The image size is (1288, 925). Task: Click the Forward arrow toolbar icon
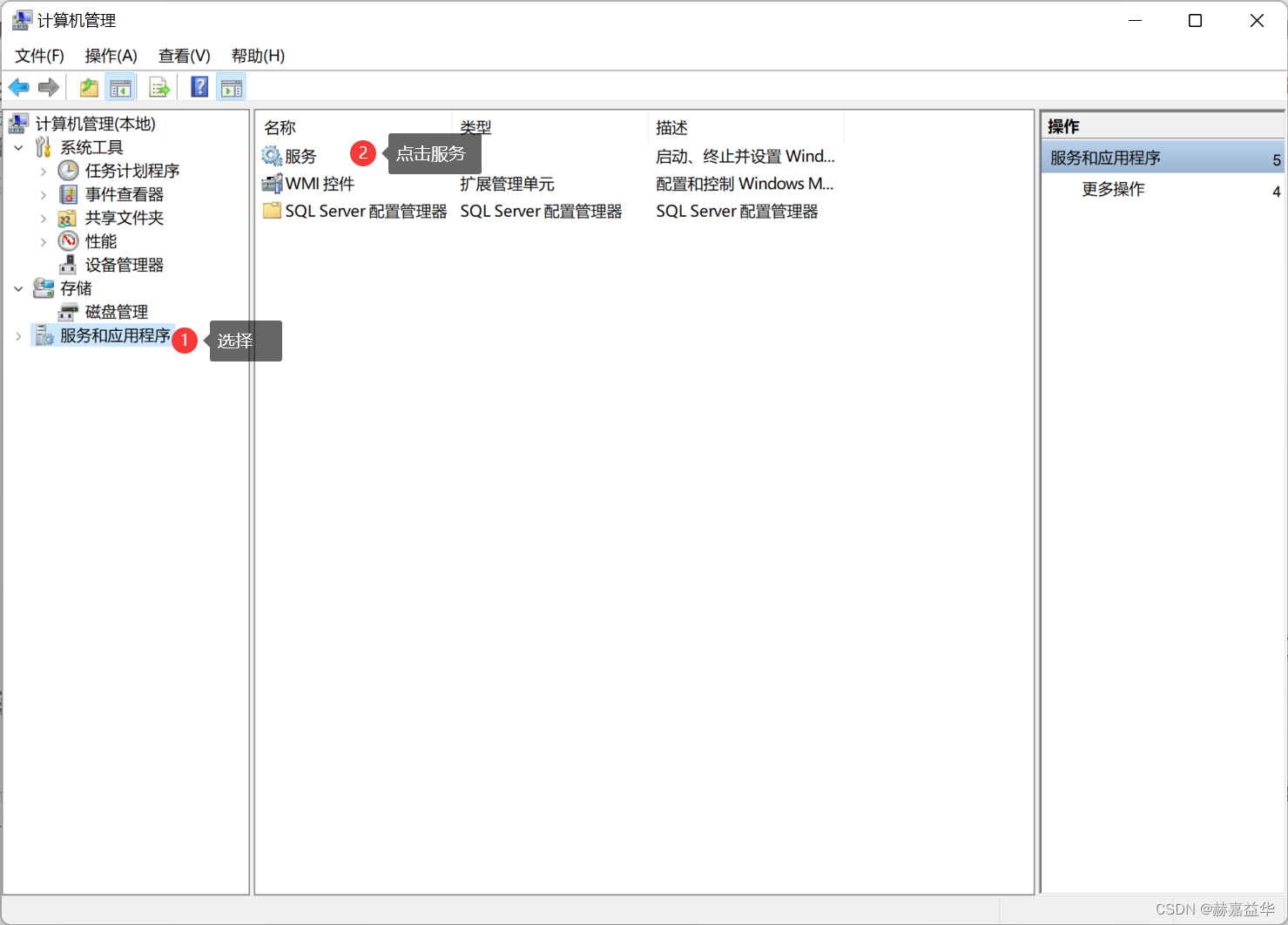point(49,87)
